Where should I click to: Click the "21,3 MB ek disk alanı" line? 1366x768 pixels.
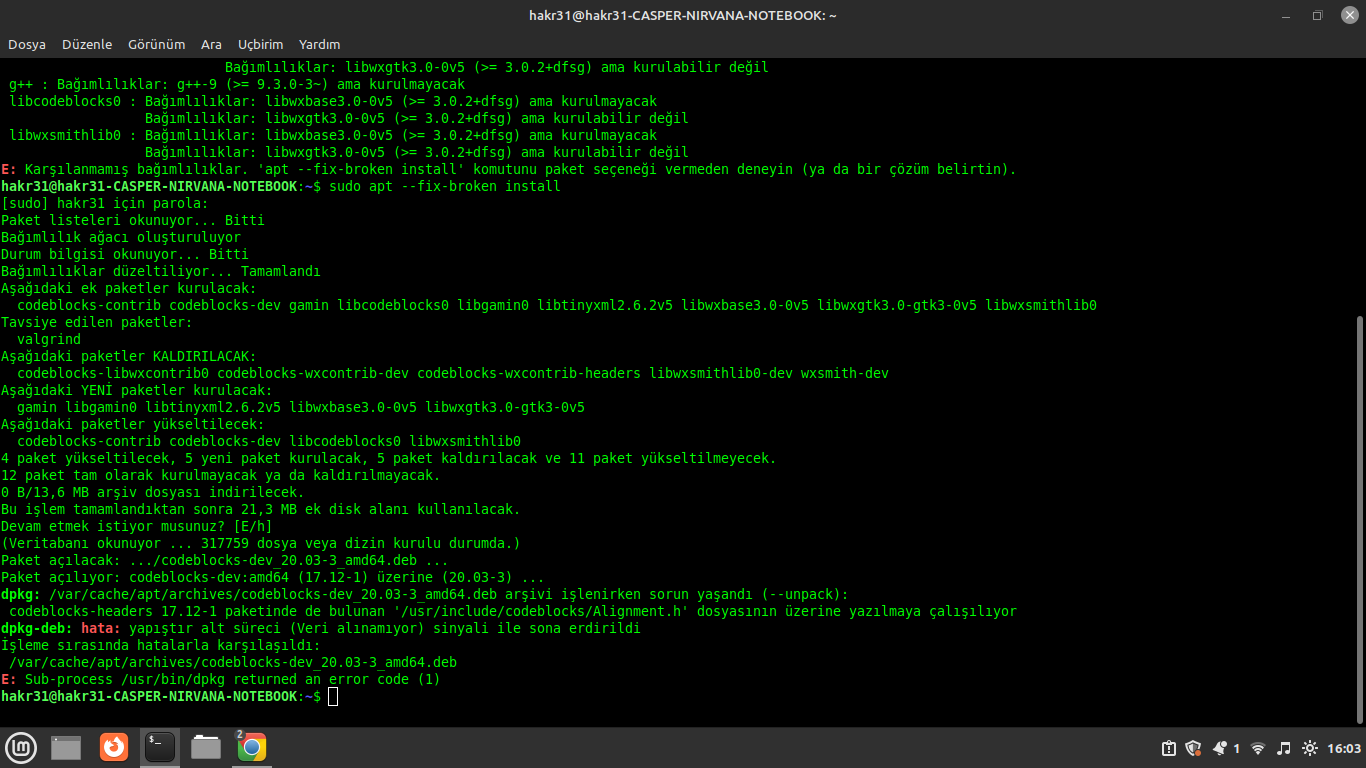[261, 509]
